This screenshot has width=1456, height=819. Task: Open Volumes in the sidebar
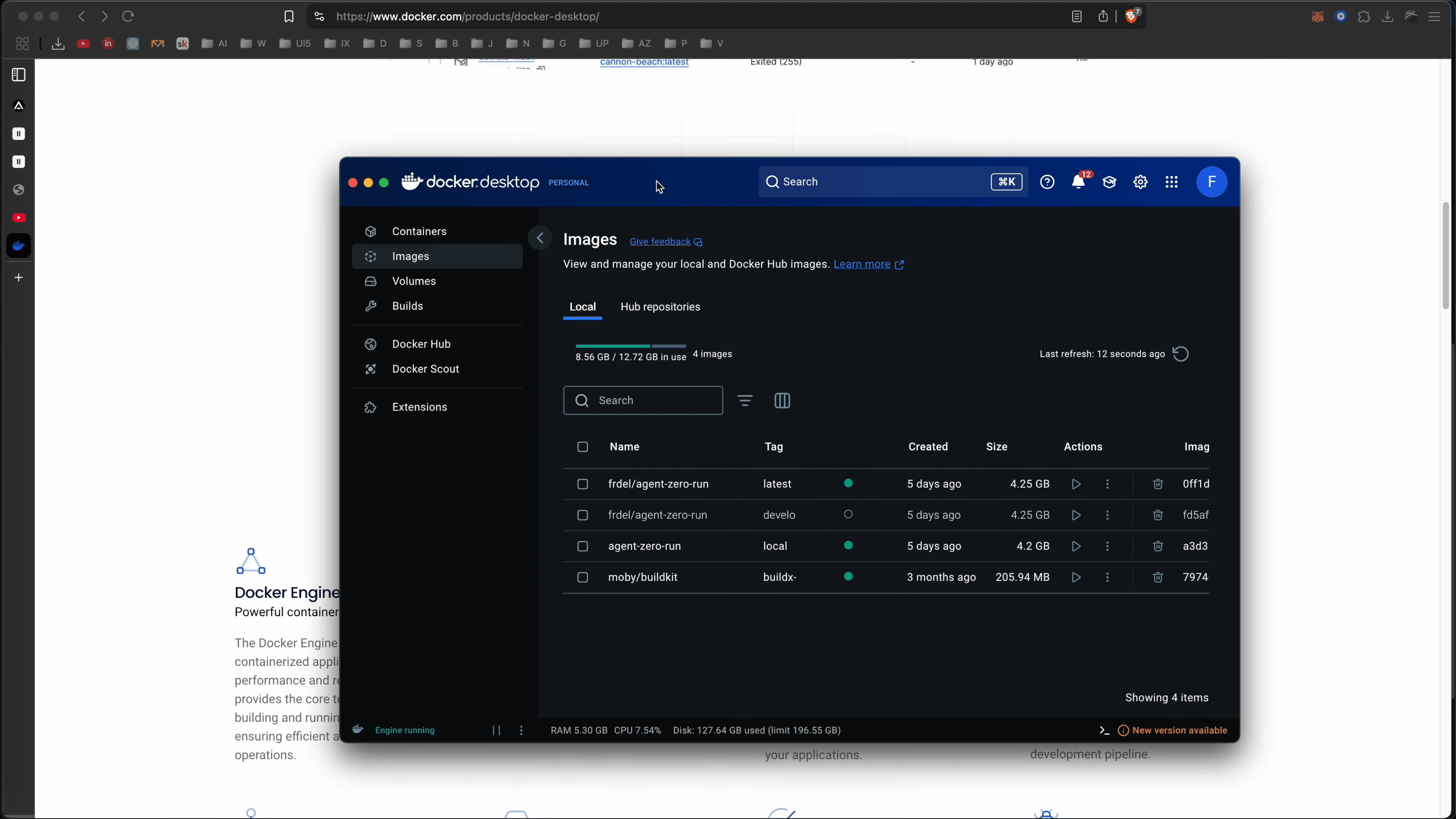[414, 281]
